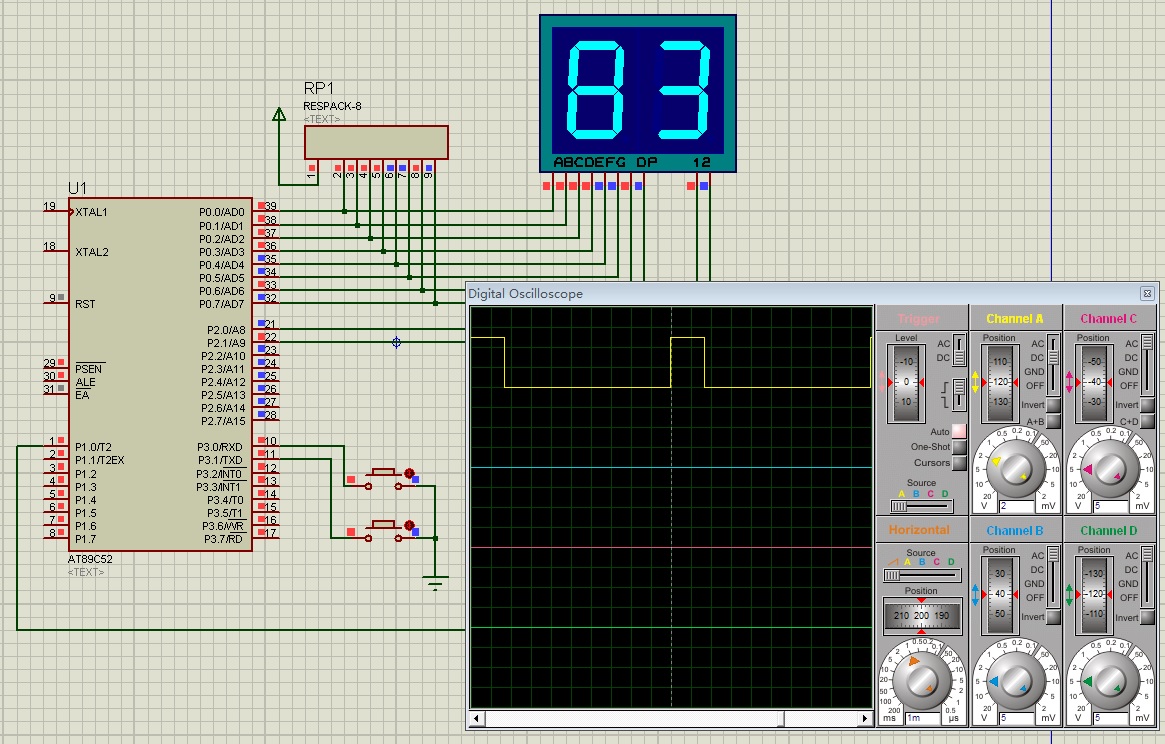Screen dimensions: 1165x744
Task: Enable One-Shot trigger mode
Action: 959,447
